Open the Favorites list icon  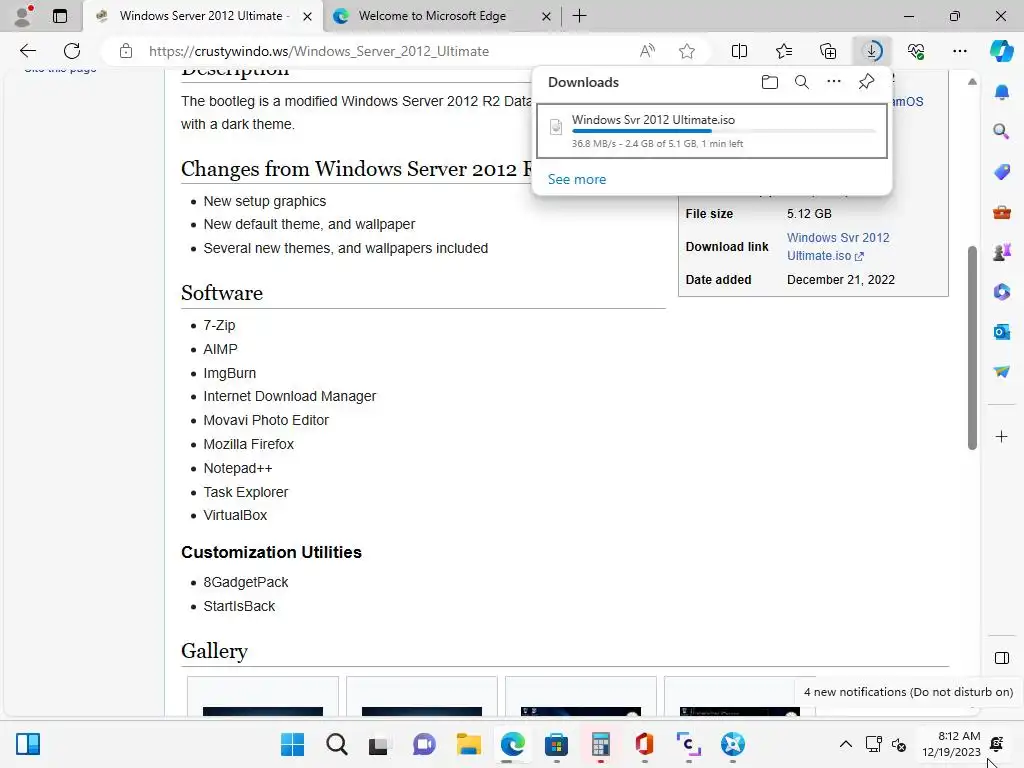(784, 51)
